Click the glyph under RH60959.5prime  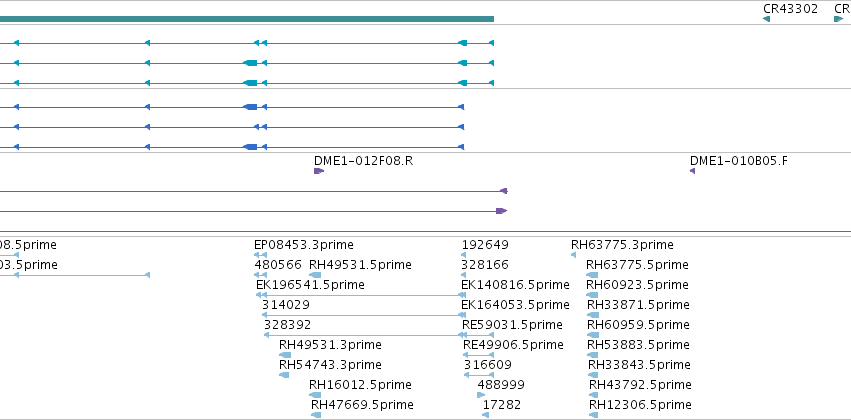pos(593,335)
